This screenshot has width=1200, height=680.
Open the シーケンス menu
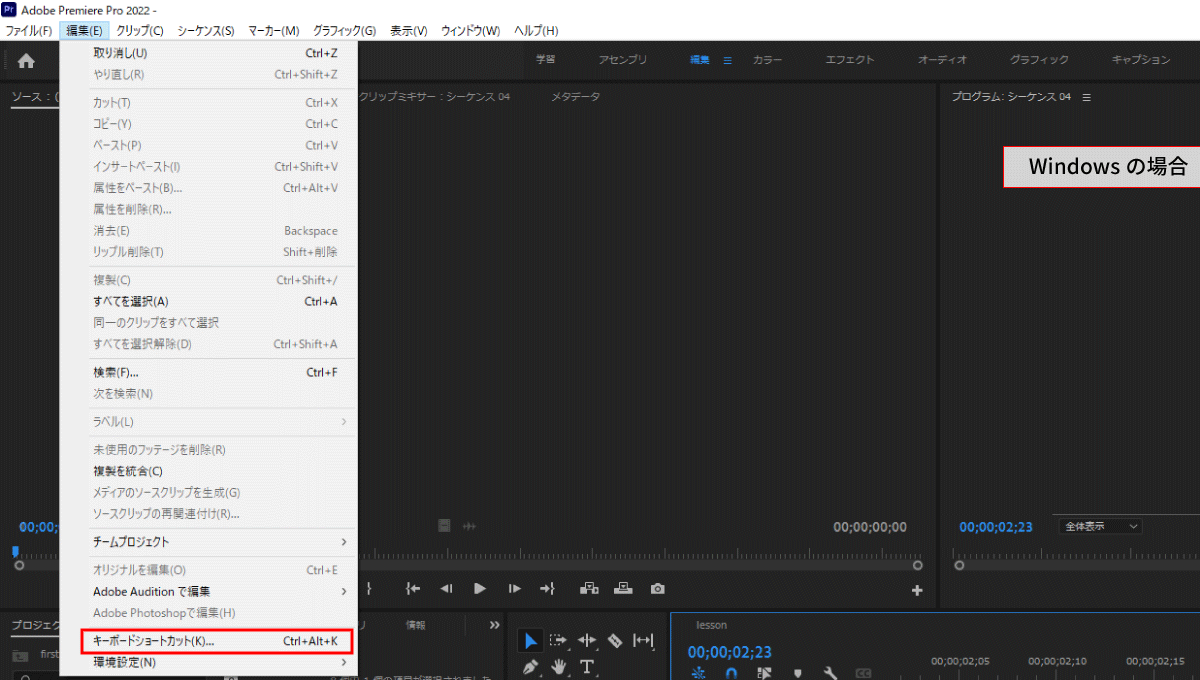click(206, 31)
